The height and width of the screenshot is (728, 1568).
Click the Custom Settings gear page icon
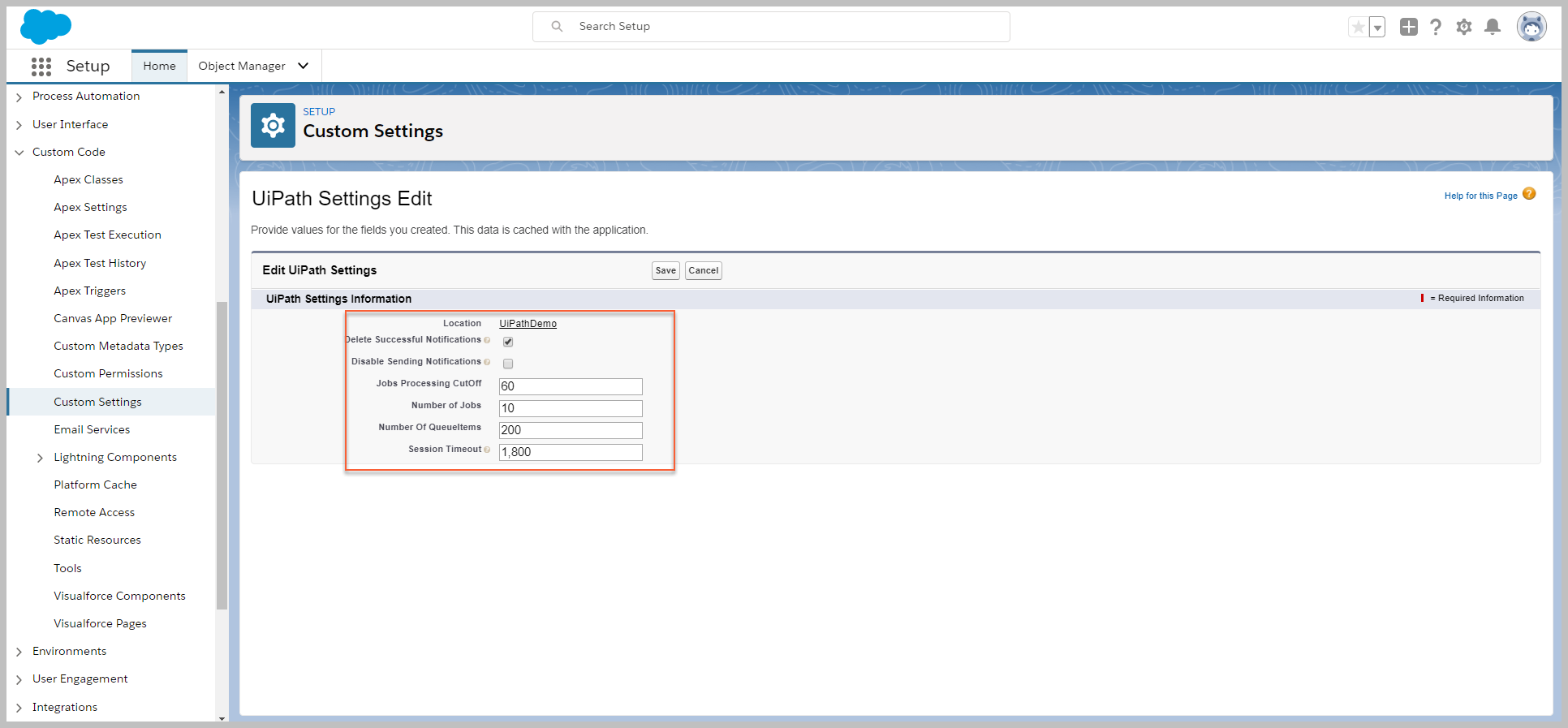coord(273,125)
